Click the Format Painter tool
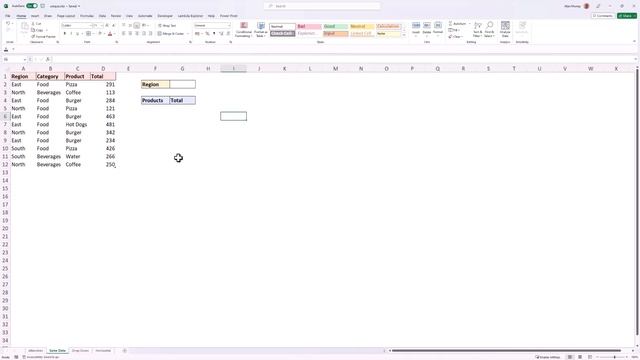This screenshot has height=360, width=640. (x=43, y=36)
